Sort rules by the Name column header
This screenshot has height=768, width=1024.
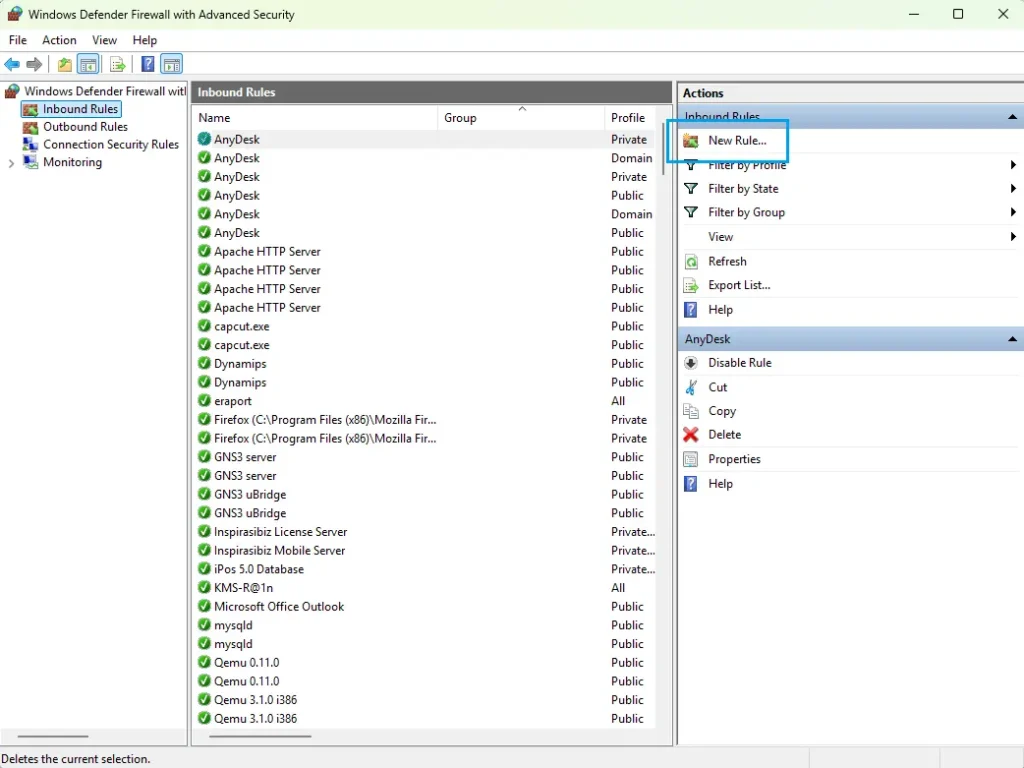[315, 118]
